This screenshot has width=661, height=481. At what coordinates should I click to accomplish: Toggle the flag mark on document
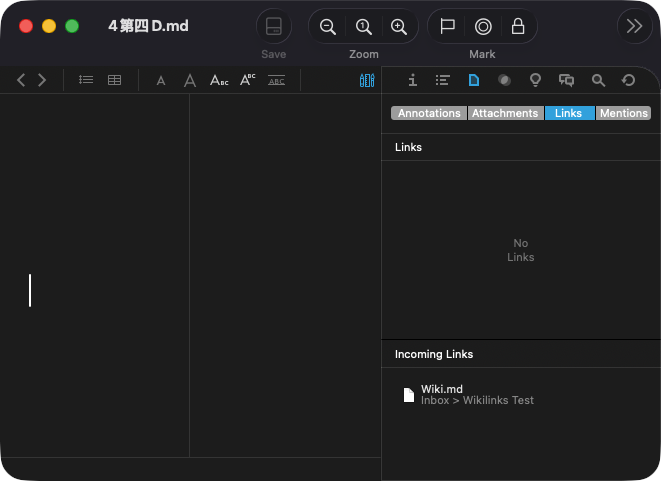(x=448, y=27)
